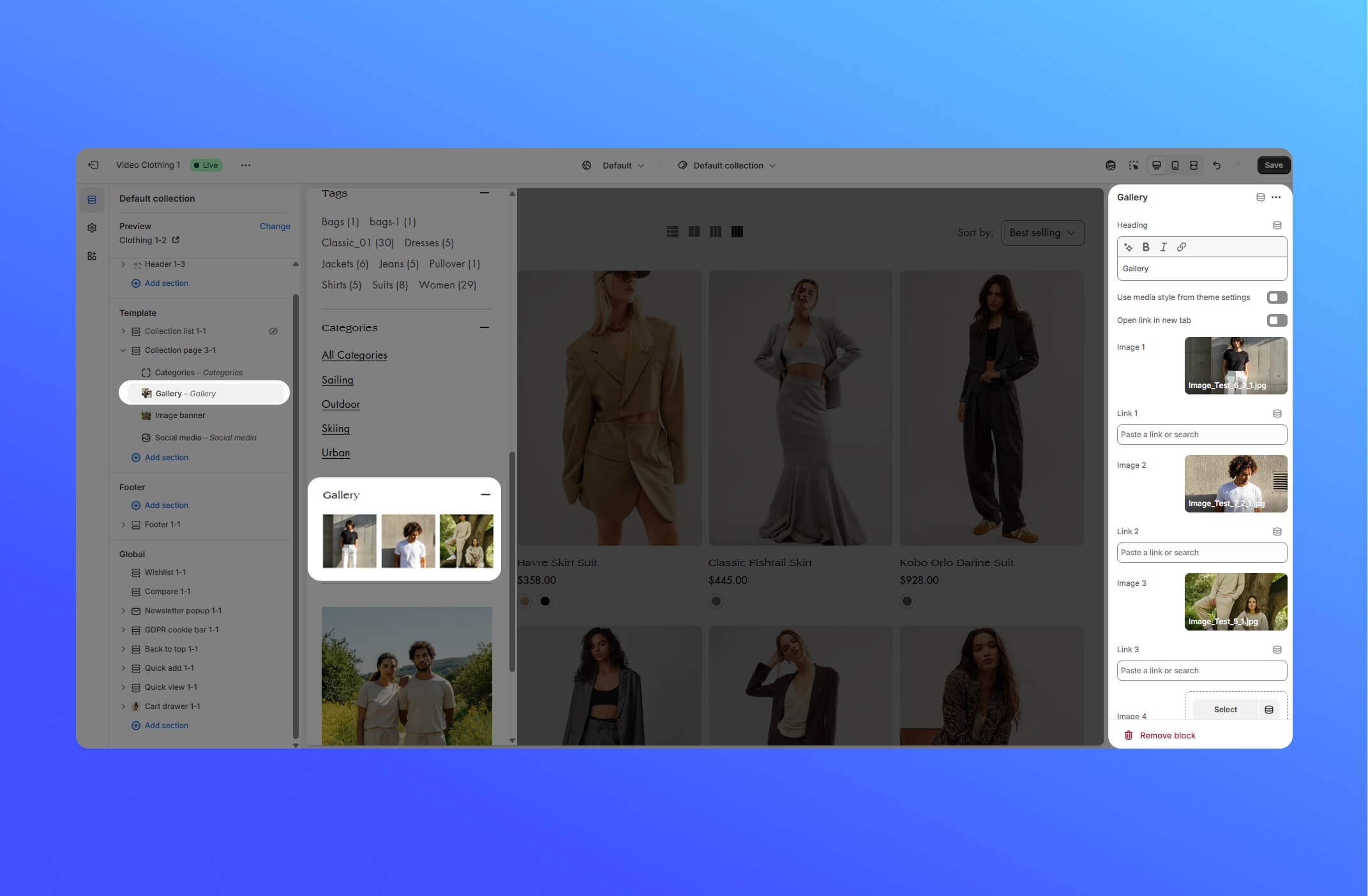Pick color swatch under Classic Fishtail Skirt

716,601
